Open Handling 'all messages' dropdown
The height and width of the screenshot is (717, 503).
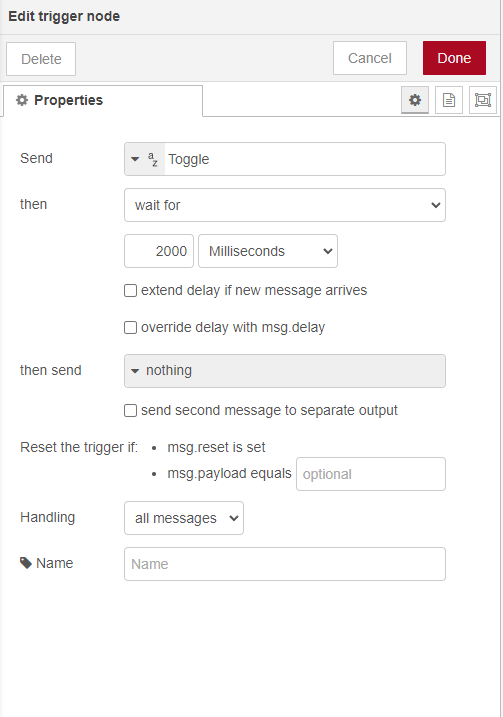pyautogui.click(x=184, y=518)
